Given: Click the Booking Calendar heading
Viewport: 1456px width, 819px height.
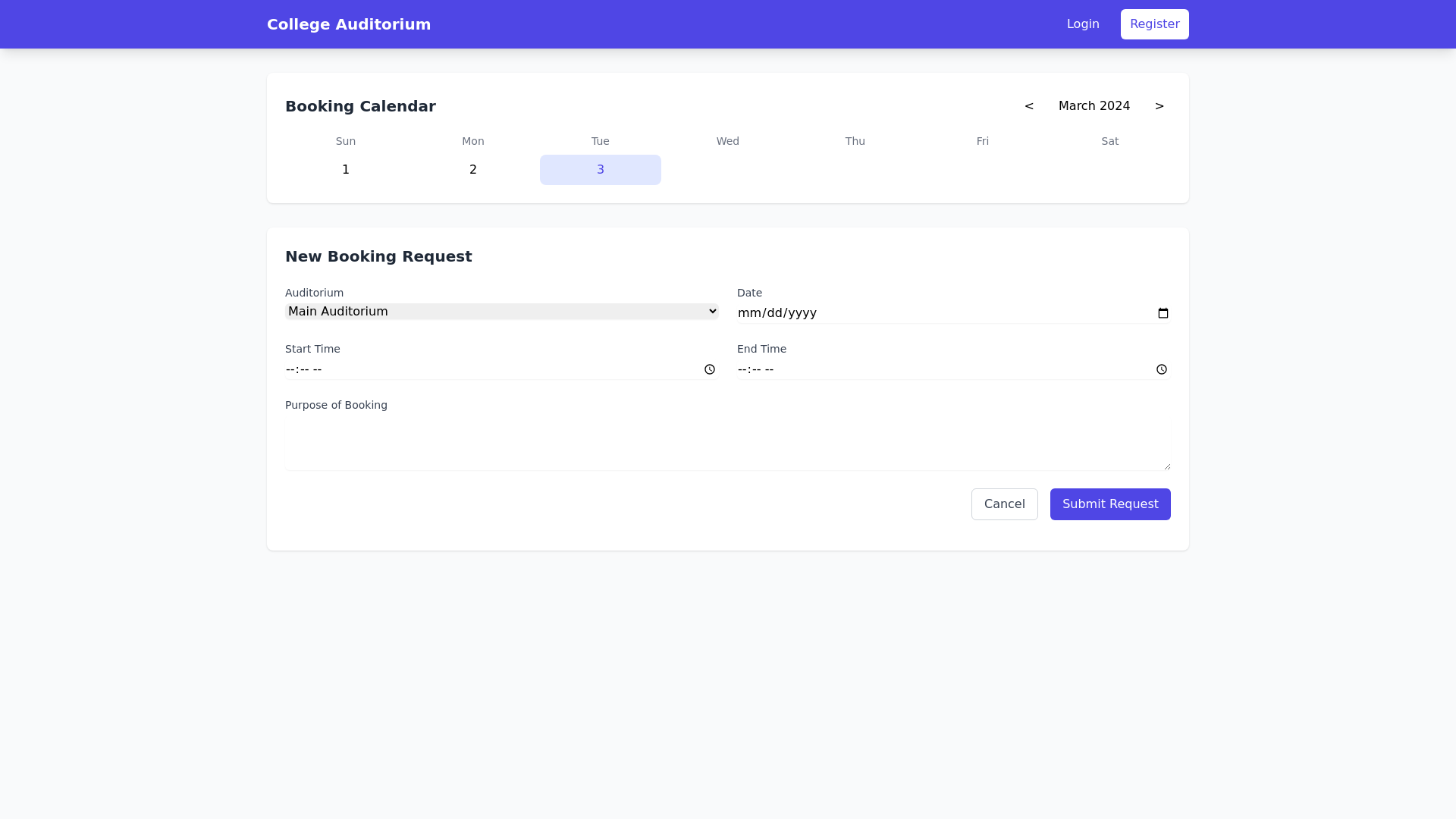Looking at the screenshot, I should pyautogui.click(x=360, y=106).
